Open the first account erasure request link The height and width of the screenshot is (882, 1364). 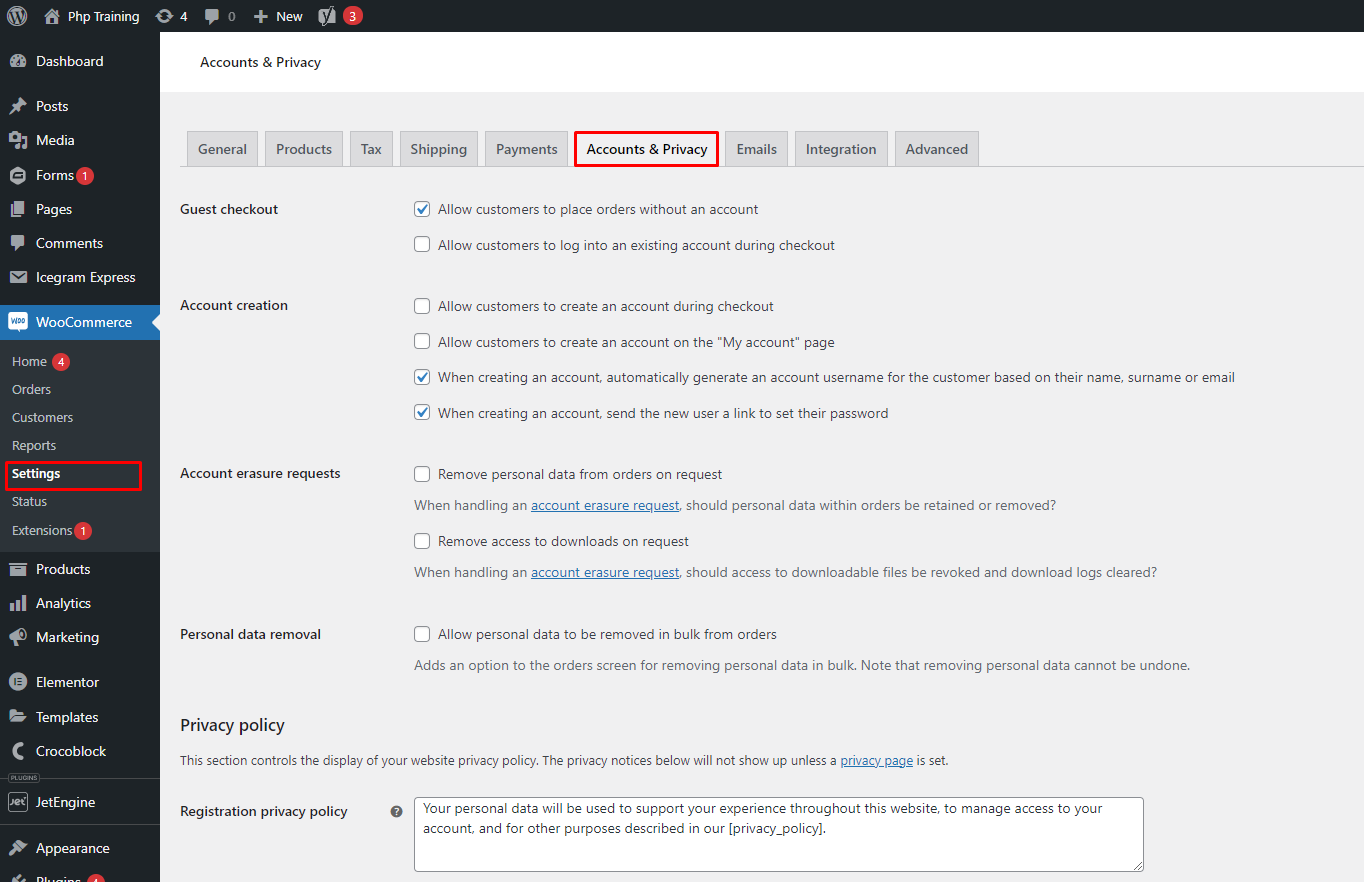(x=604, y=505)
